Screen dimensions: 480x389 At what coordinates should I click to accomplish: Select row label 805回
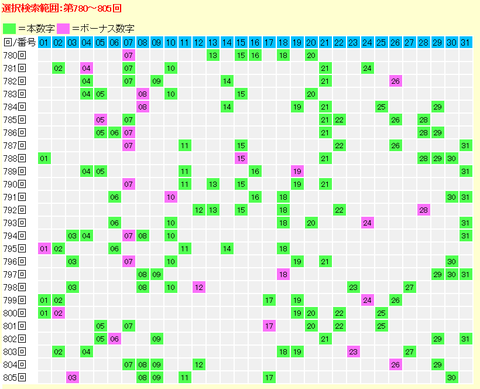(x=15, y=378)
